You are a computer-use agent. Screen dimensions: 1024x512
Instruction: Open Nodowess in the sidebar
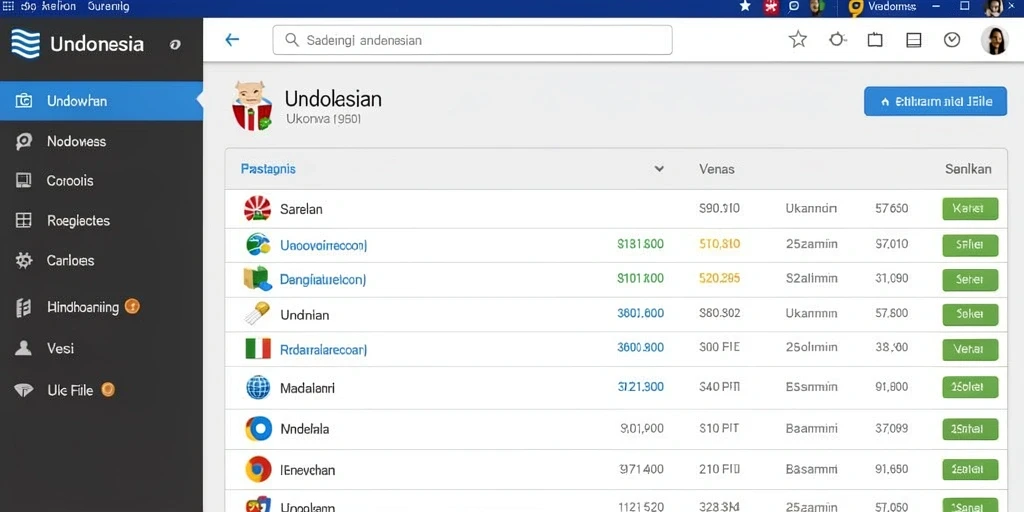(x=76, y=141)
